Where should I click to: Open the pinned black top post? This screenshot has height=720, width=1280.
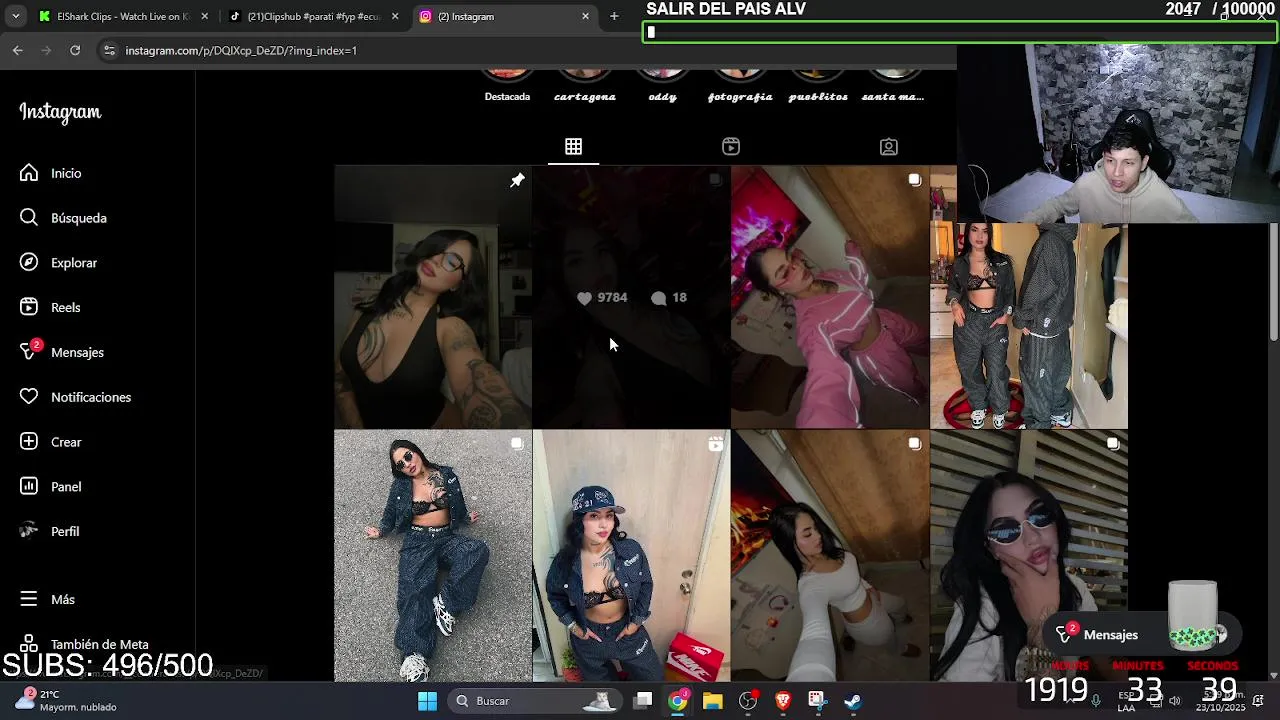click(433, 297)
